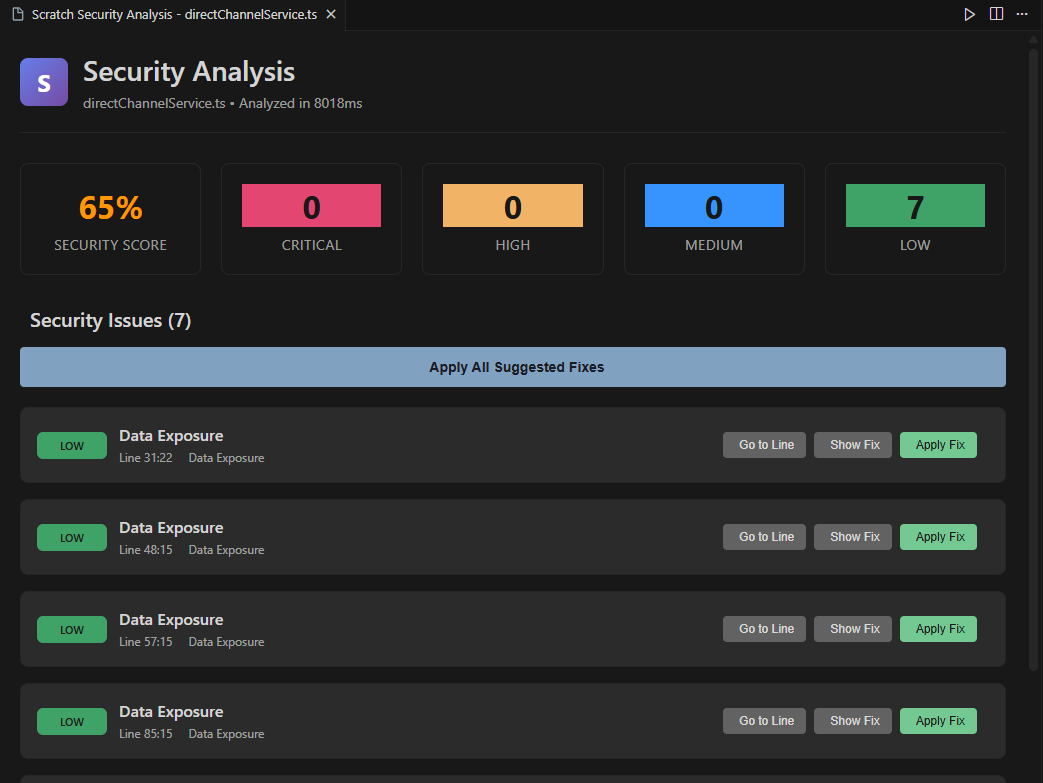Show Fix for Data Exposure at line 48:15
The height and width of the screenshot is (783, 1043).
tap(852, 536)
